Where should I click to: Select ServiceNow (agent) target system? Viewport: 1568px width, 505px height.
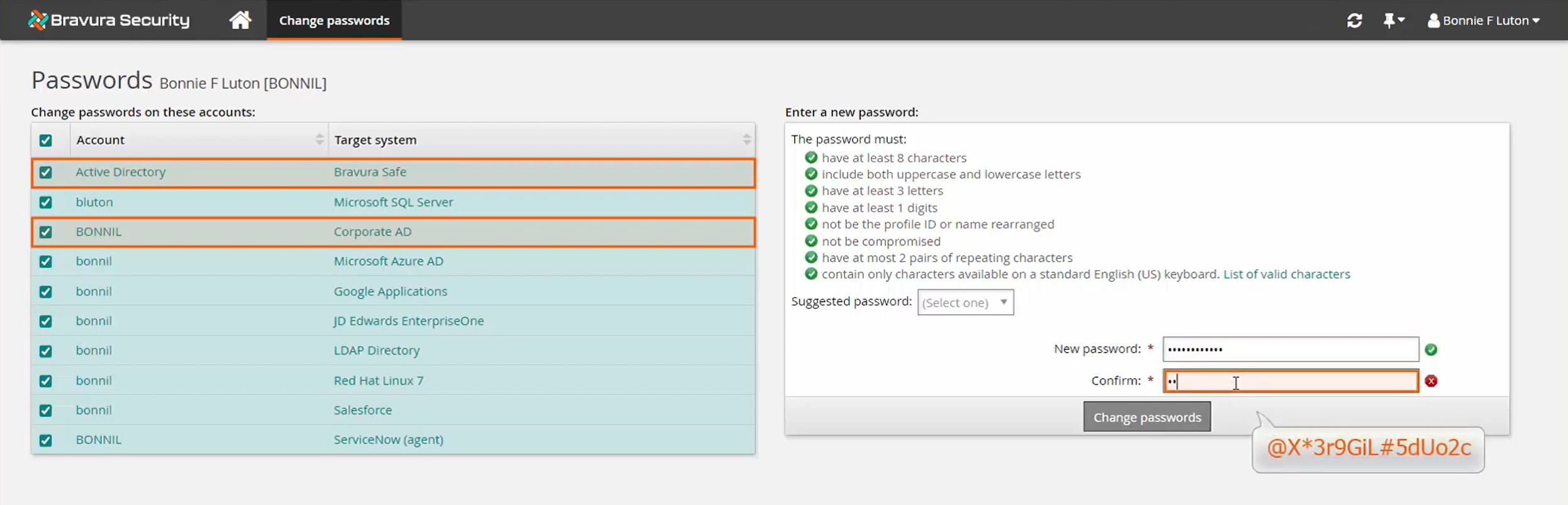(x=388, y=440)
